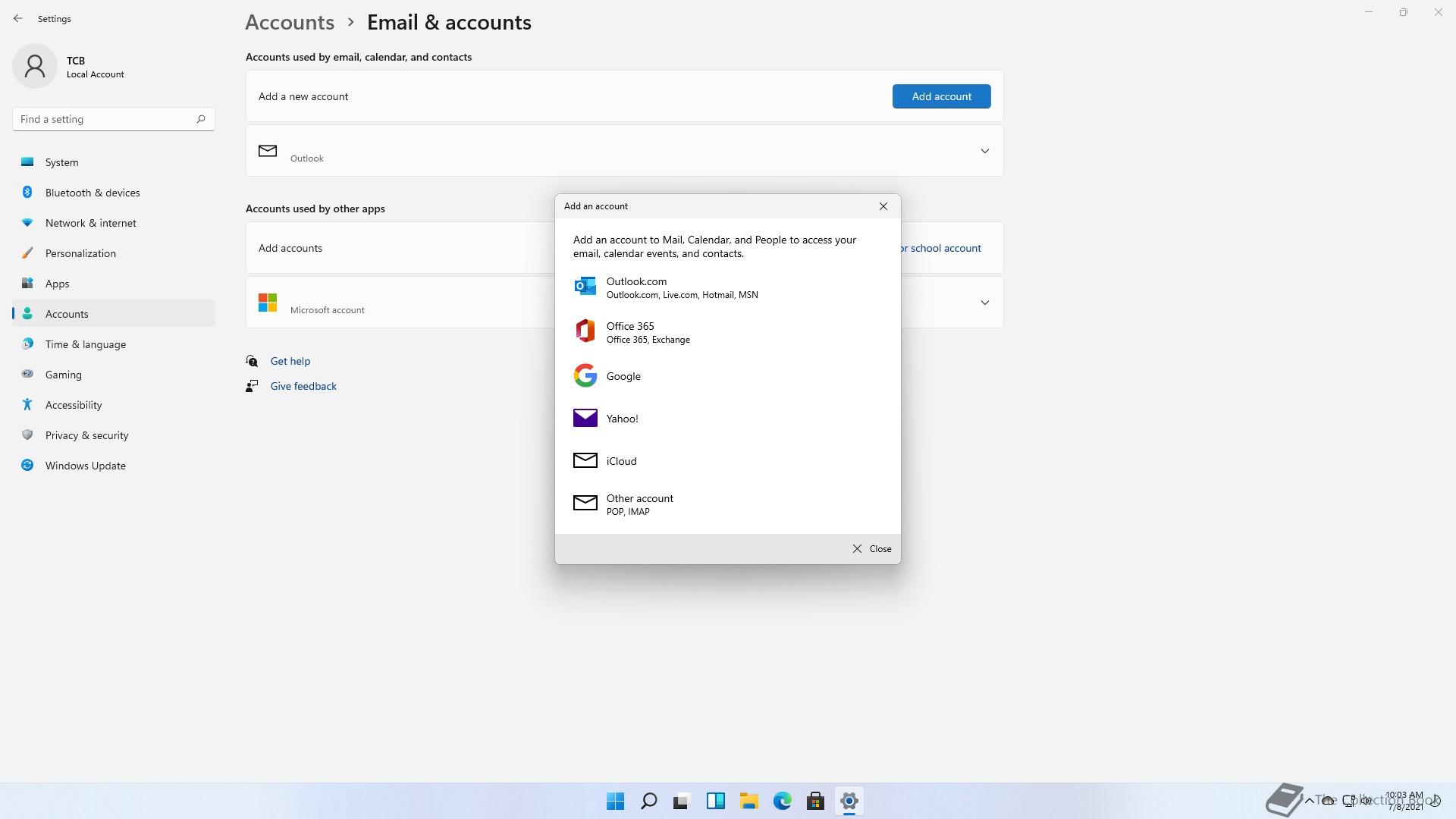The height and width of the screenshot is (819, 1456).
Task: Pick the Google account logo
Action: tap(585, 375)
